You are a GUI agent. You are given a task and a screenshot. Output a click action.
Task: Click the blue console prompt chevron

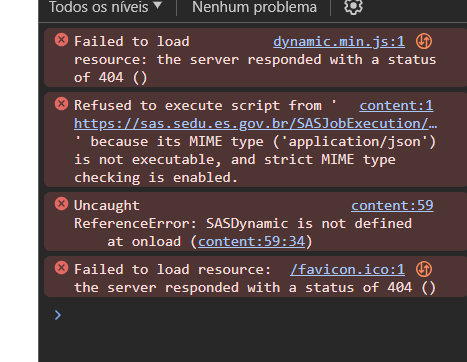58,315
